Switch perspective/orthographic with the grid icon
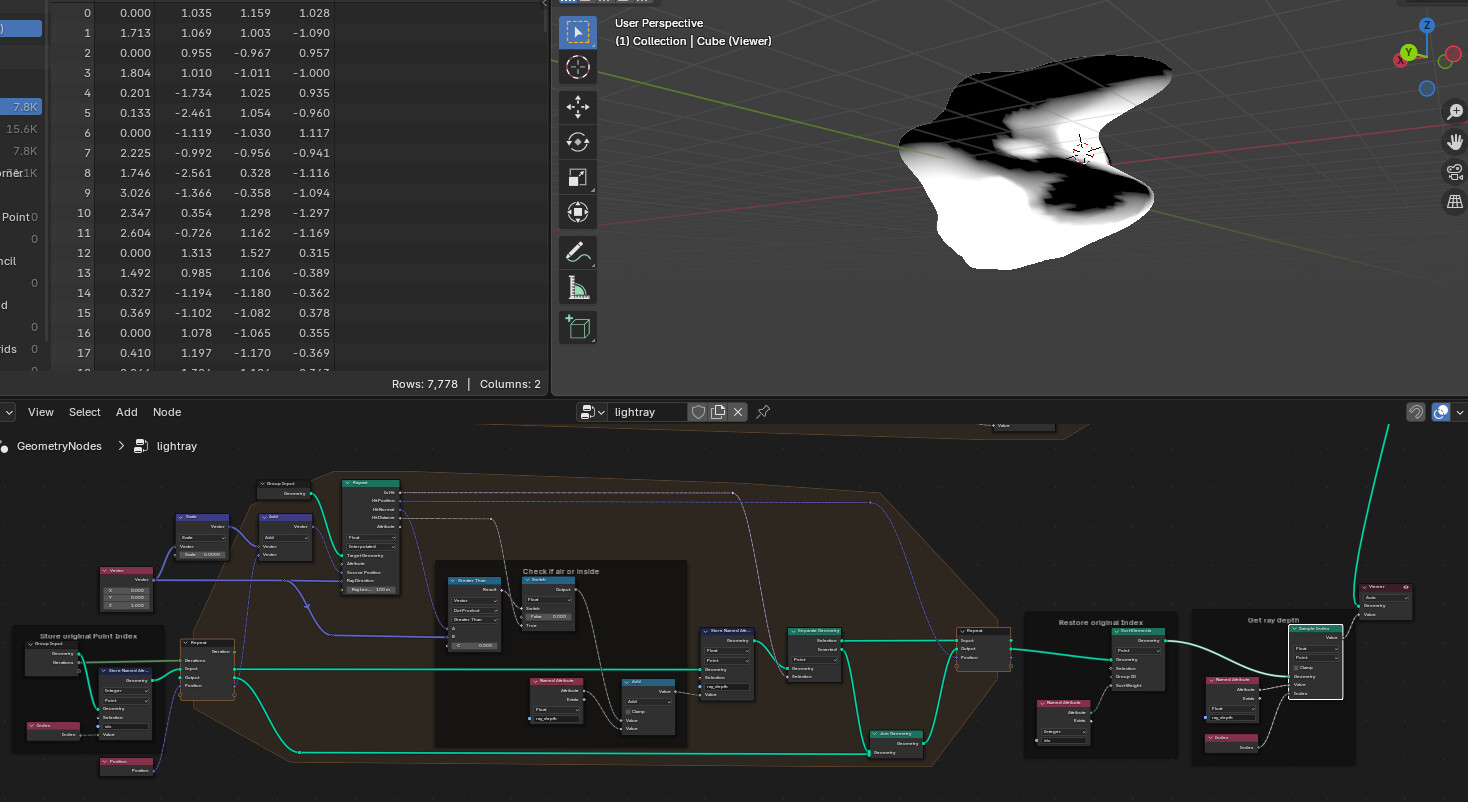 (x=1455, y=202)
